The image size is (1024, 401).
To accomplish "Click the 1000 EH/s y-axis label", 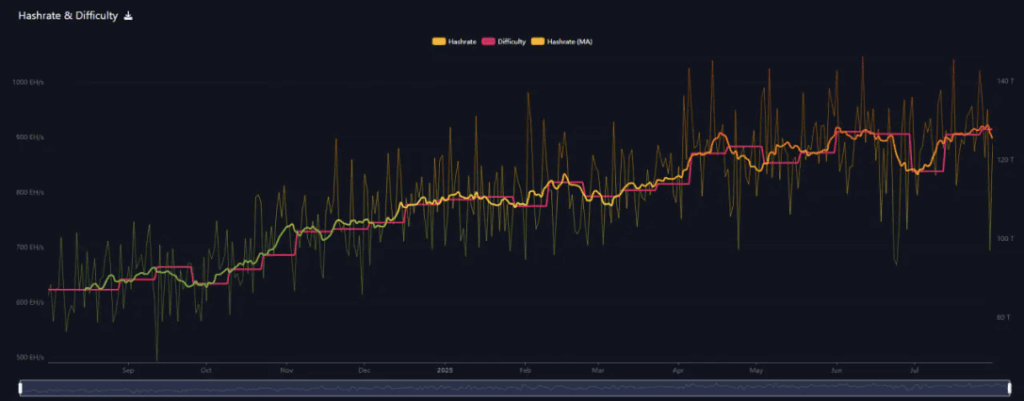I will (28, 82).
